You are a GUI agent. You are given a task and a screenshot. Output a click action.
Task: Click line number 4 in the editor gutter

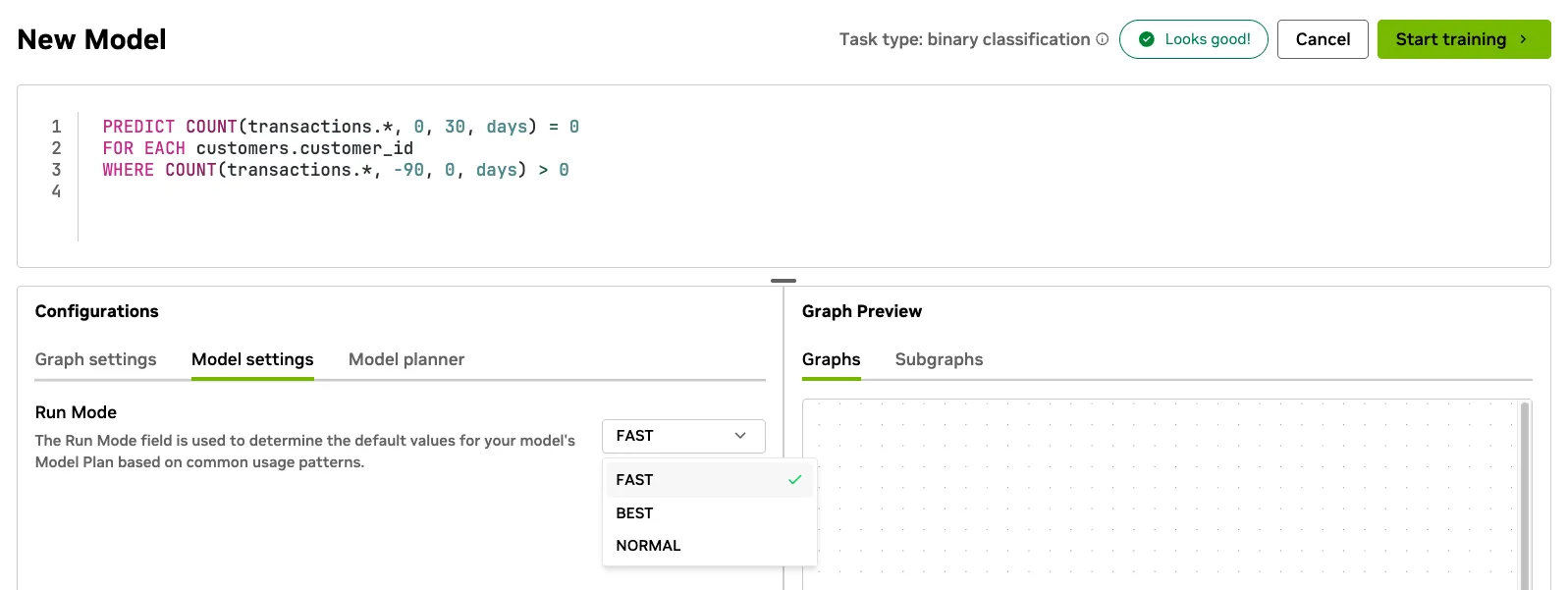coord(56,191)
